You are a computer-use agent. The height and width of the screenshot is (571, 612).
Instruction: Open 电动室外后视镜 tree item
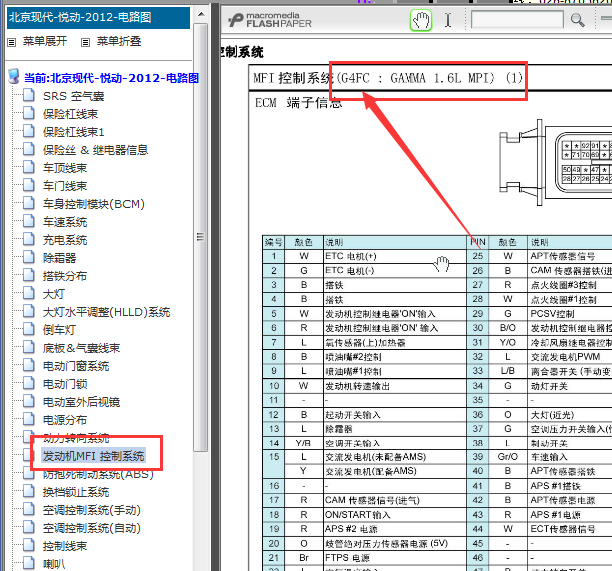coord(81,402)
